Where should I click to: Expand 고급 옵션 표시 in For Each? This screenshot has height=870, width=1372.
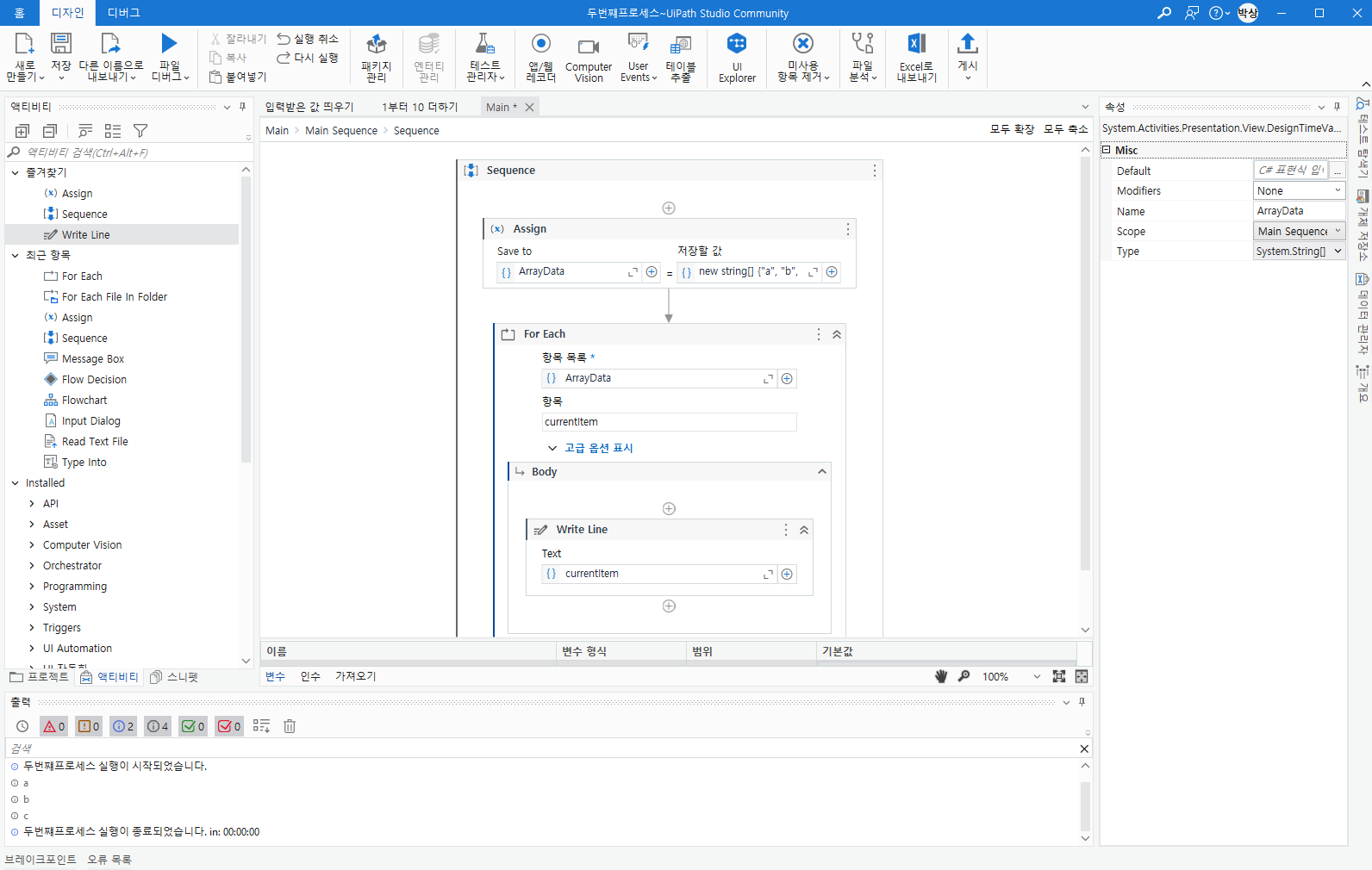click(x=590, y=448)
